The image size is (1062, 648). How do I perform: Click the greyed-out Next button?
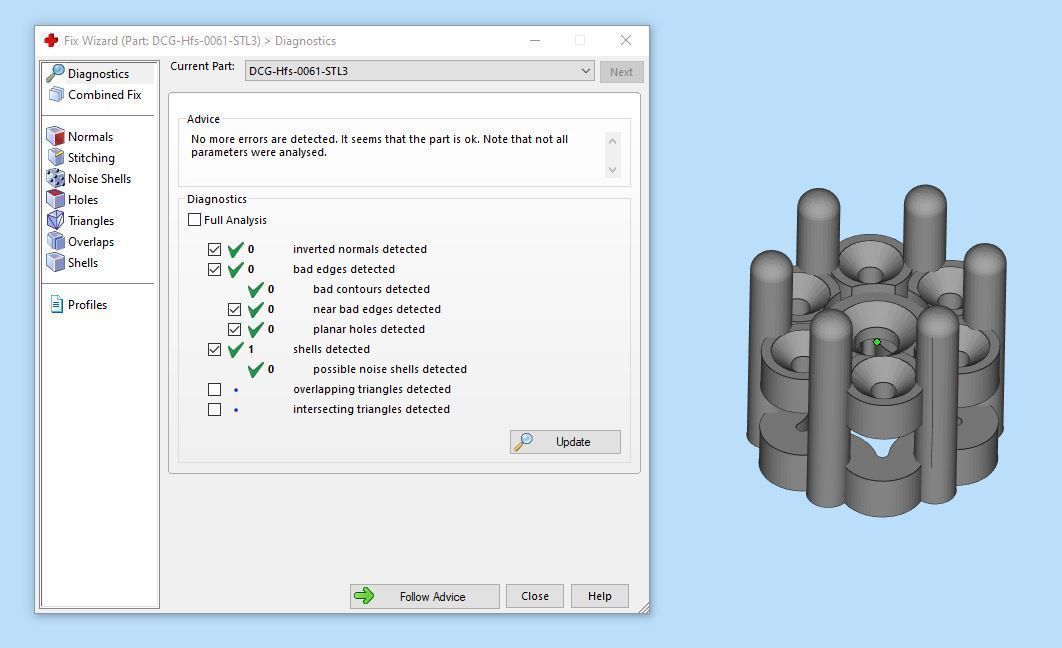pos(621,71)
